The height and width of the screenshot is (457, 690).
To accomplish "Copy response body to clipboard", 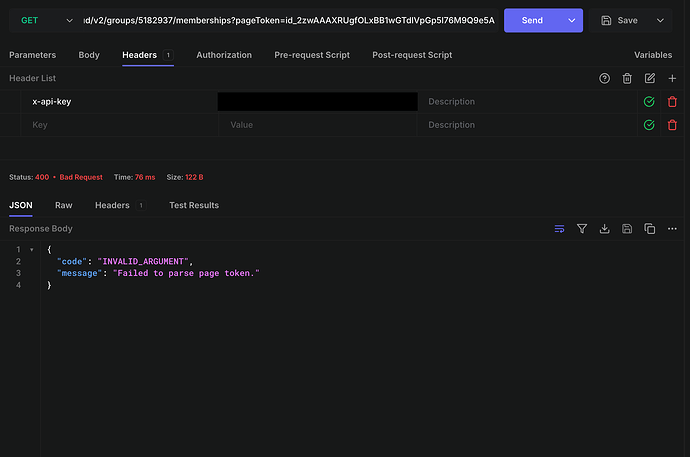I will point(650,229).
